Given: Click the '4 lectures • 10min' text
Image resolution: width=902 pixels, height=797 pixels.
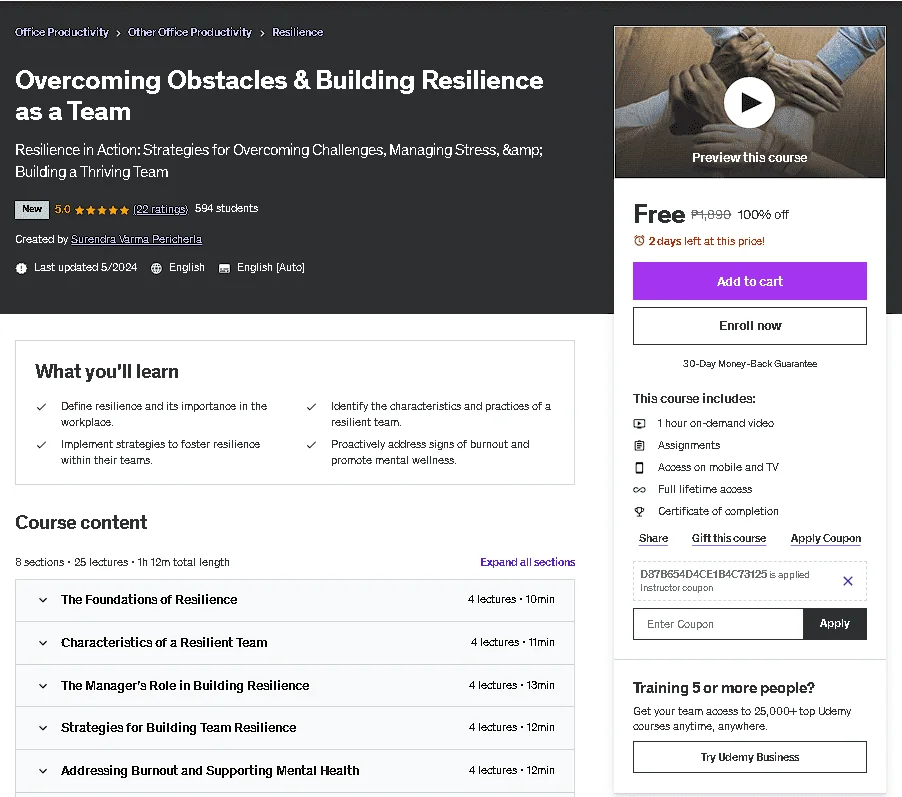Looking at the screenshot, I should point(511,599).
